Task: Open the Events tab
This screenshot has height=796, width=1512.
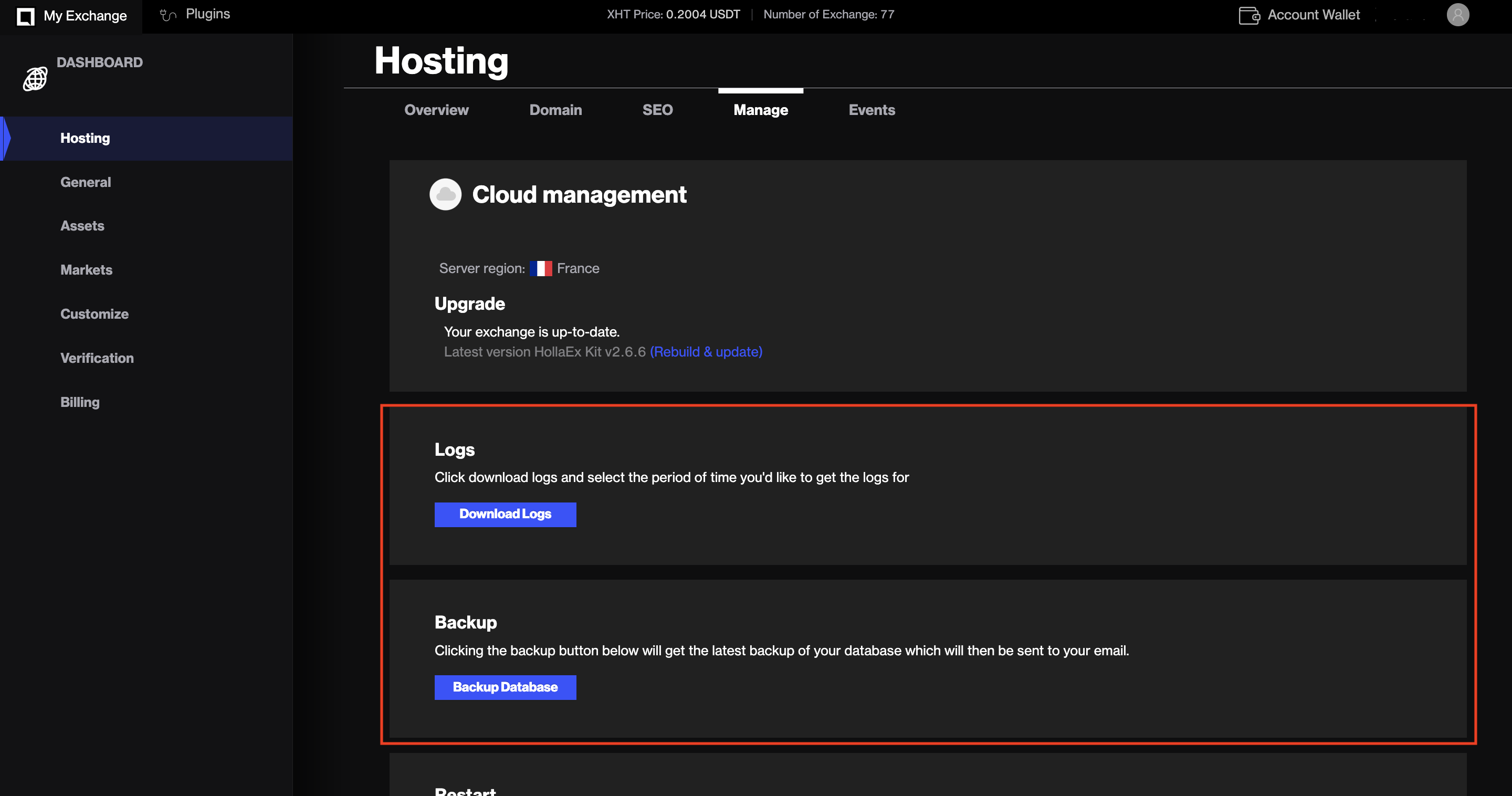Action: click(871, 110)
